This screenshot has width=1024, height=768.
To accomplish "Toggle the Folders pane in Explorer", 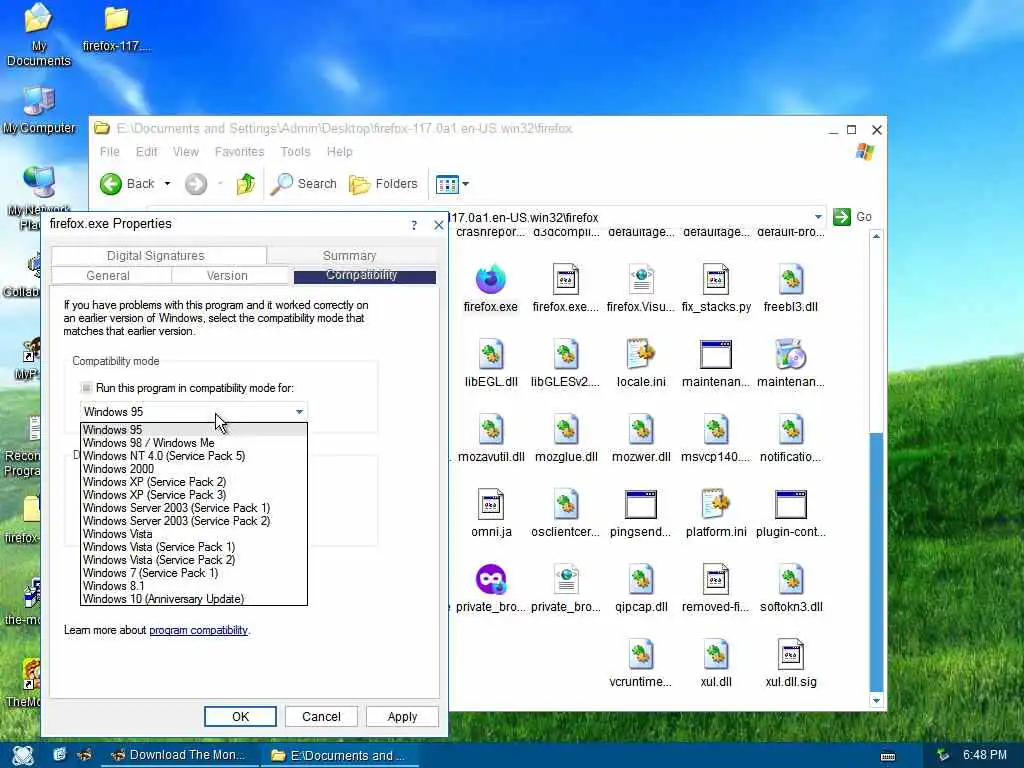I will tap(383, 184).
